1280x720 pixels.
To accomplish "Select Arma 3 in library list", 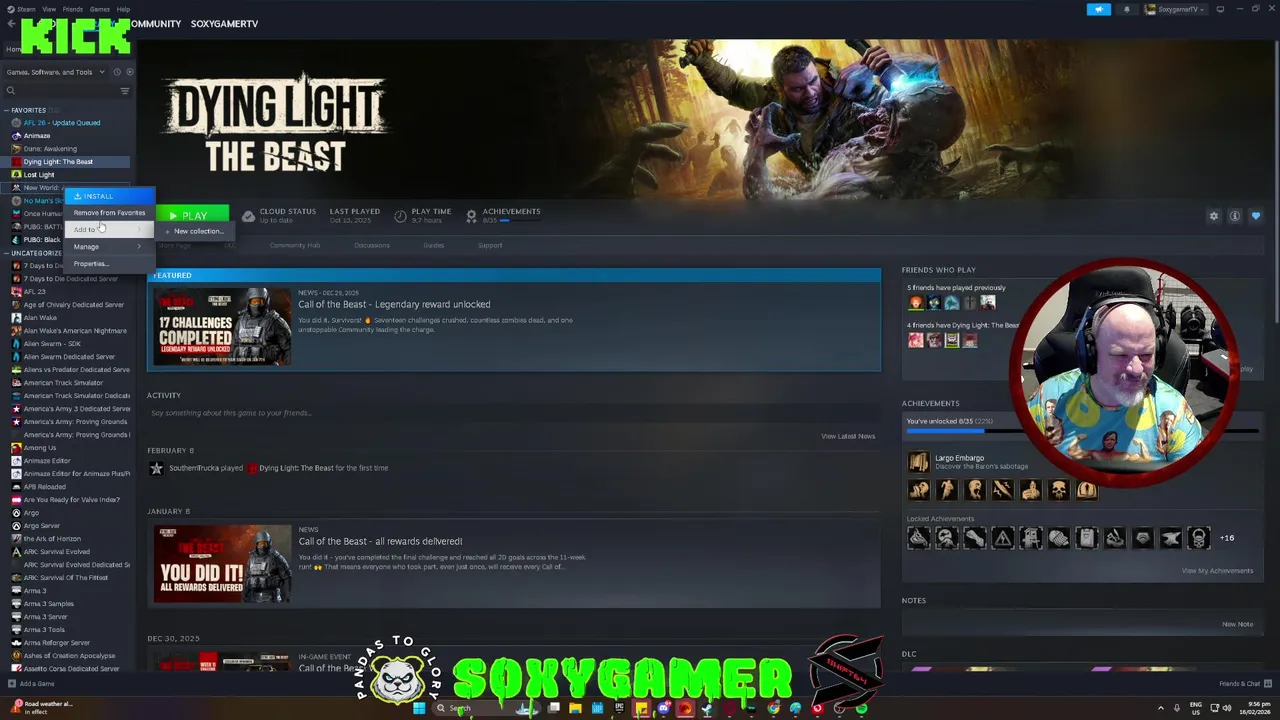I will (35, 591).
